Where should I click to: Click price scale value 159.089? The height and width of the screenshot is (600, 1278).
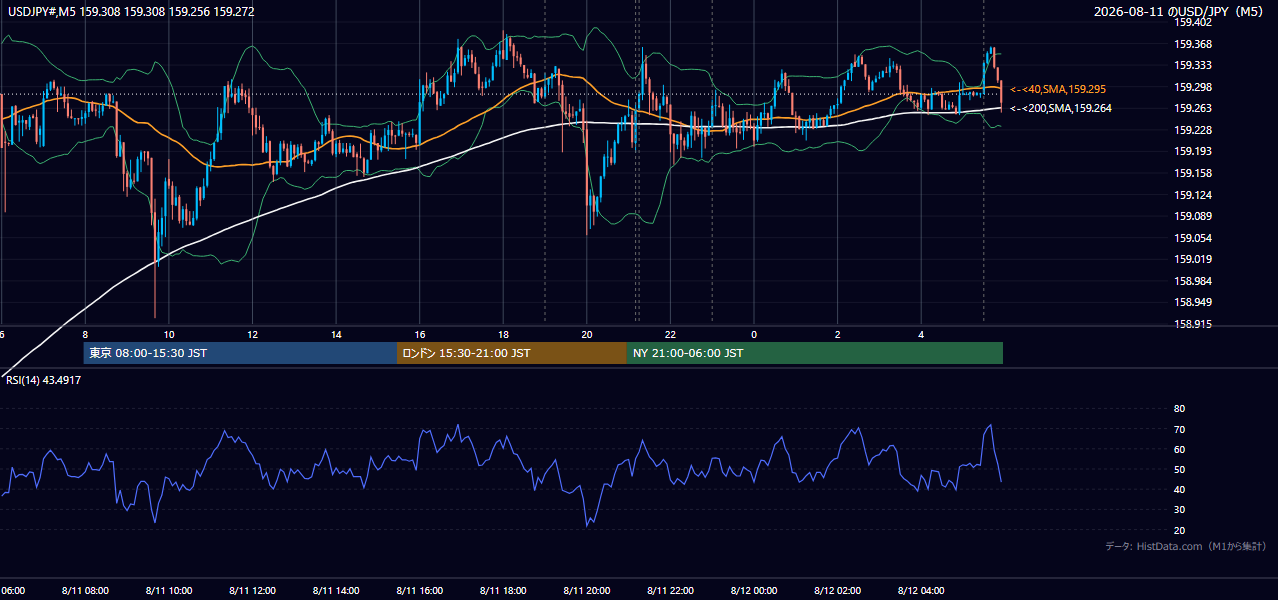1193,216
